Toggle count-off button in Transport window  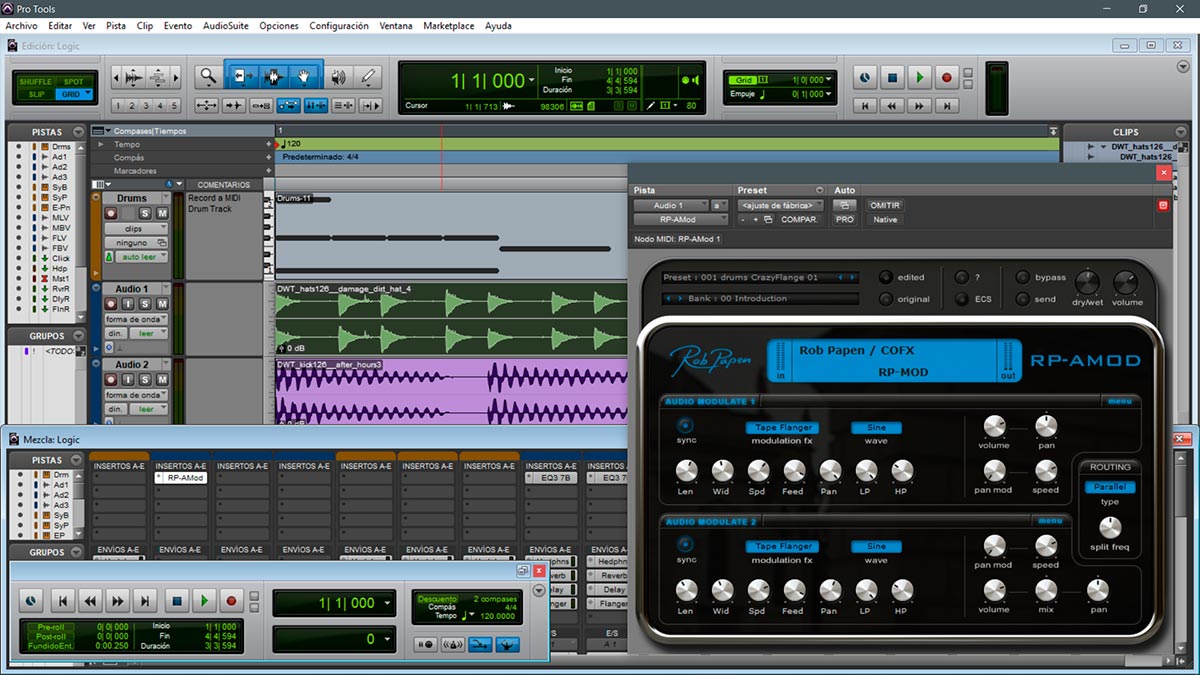coord(436,599)
